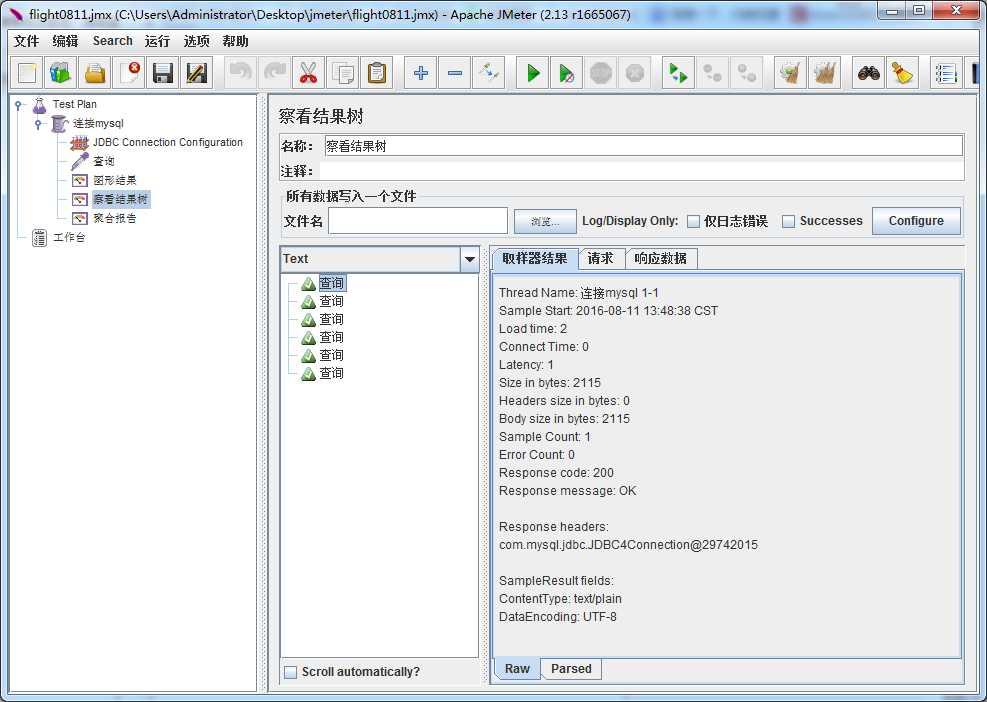Select the Raw tab at bottom
Viewport: 987px width, 702px height.
pos(517,669)
